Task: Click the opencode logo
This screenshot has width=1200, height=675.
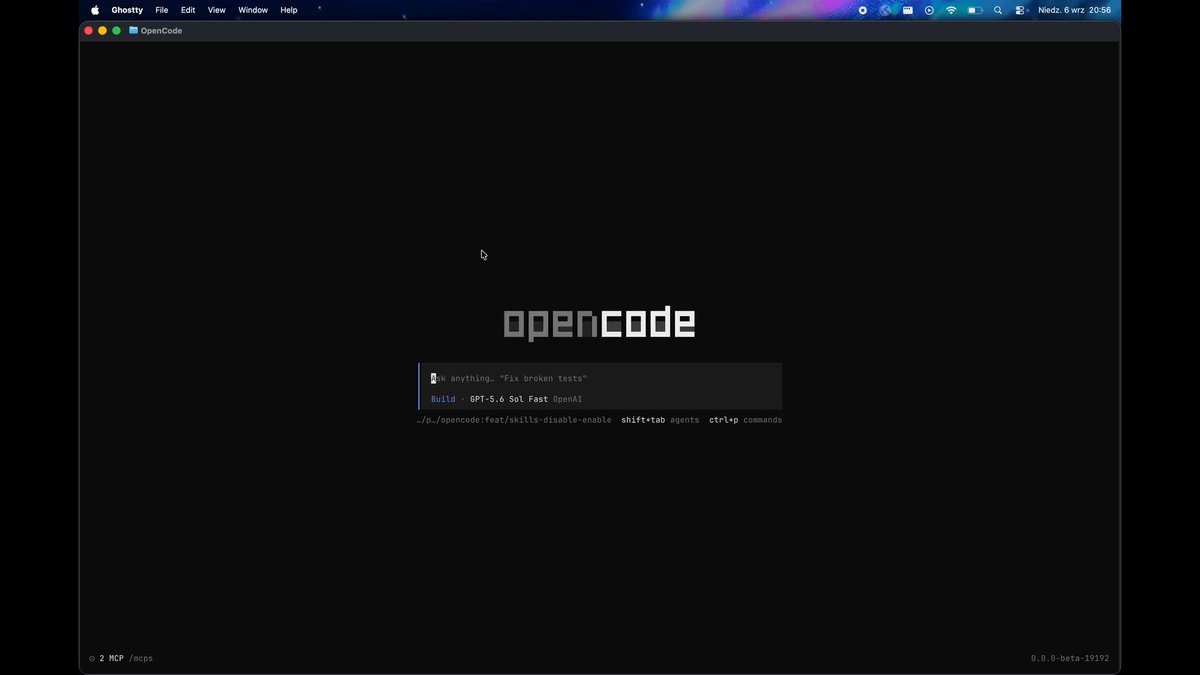Action: coord(599,323)
